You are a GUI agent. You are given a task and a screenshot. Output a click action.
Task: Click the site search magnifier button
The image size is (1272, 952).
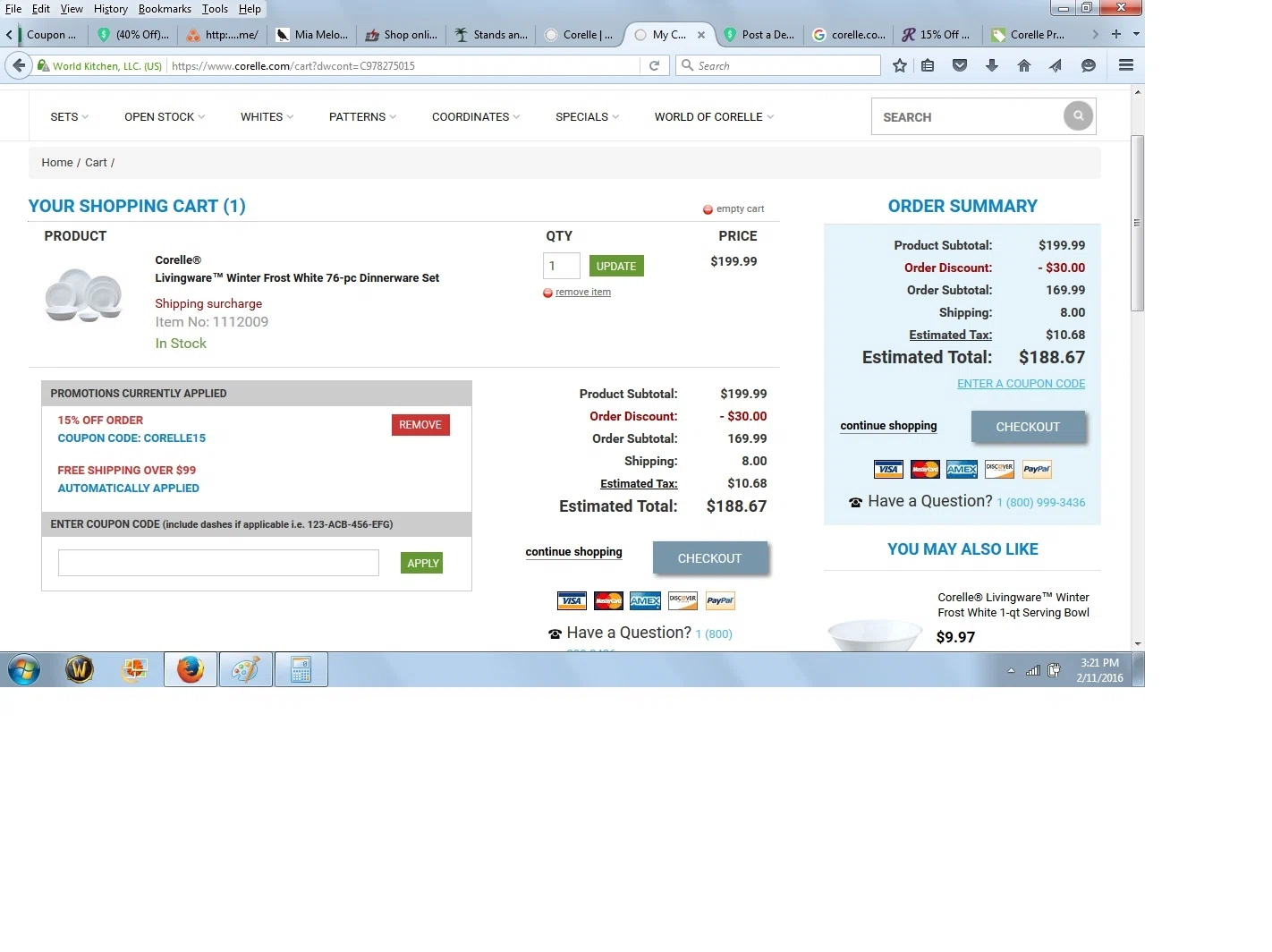(x=1078, y=115)
